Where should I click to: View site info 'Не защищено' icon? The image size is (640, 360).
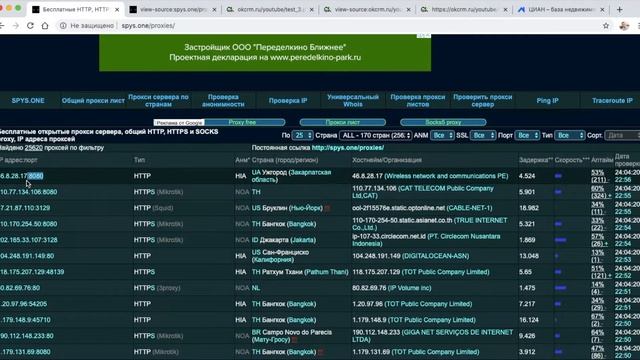click(63, 26)
